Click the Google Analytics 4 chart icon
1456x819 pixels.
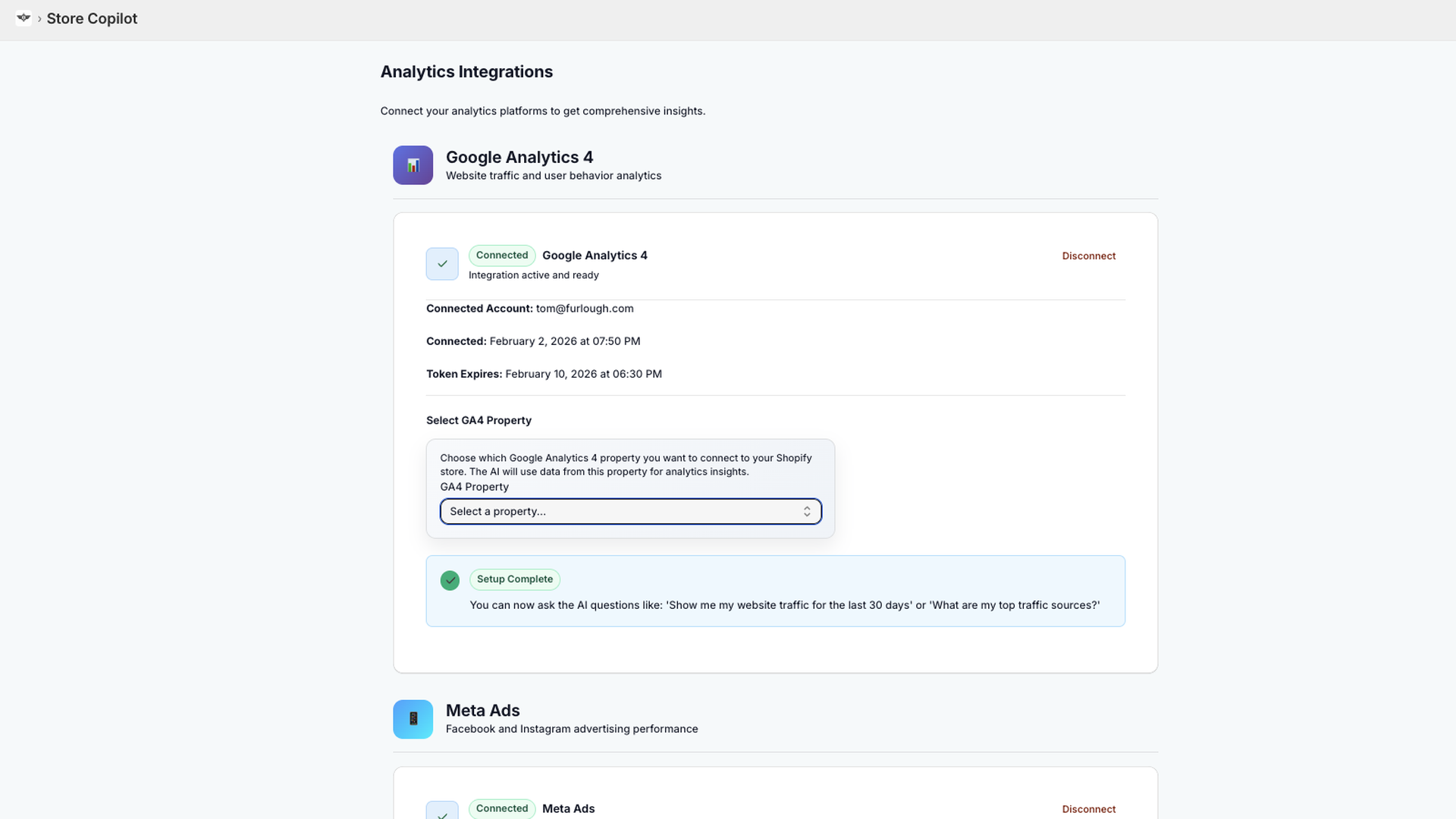pos(413,165)
